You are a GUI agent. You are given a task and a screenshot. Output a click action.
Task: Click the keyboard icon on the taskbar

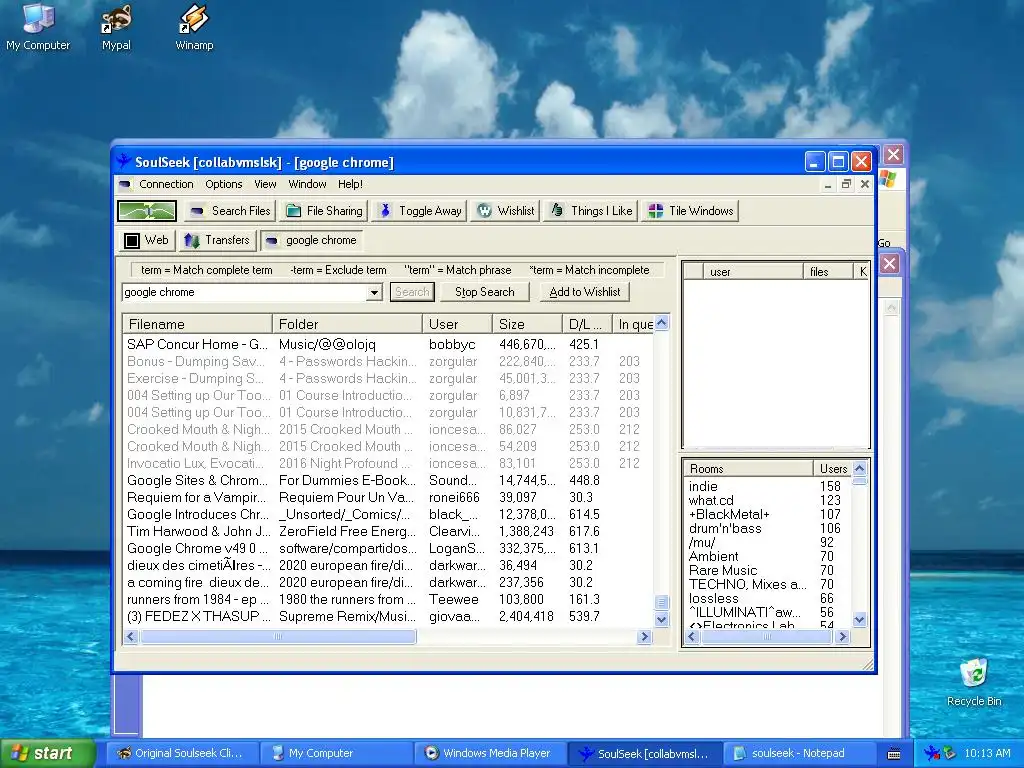pyautogui.click(x=894, y=754)
